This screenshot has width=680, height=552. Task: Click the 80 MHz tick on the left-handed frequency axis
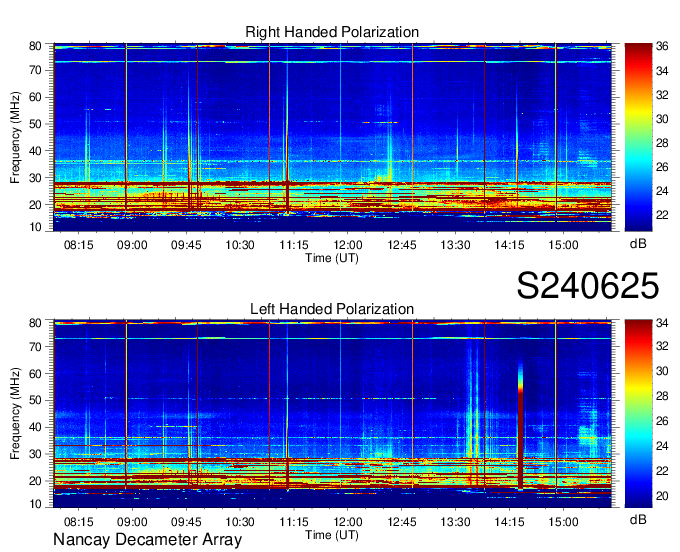pos(35,323)
